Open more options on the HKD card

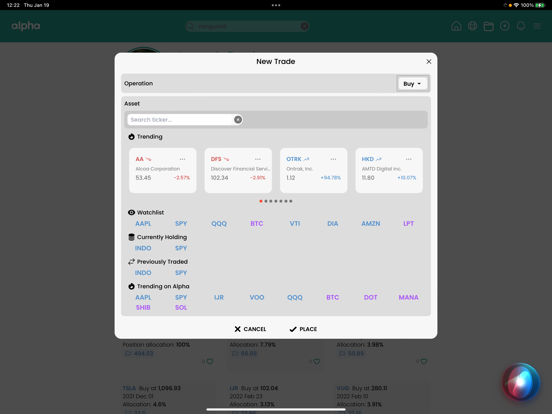[x=408, y=159]
